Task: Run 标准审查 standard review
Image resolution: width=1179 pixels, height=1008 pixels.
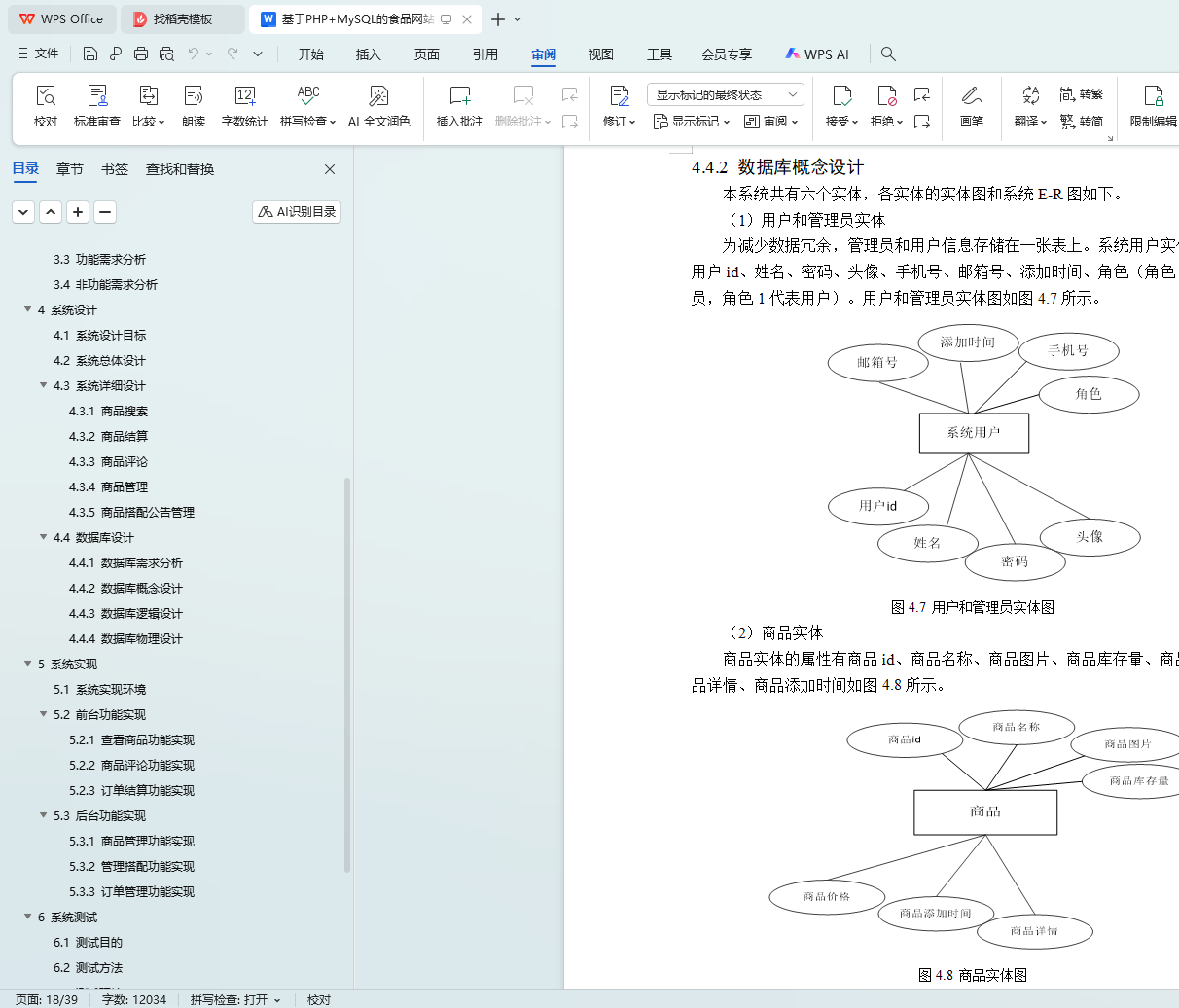Action: pos(97,106)
